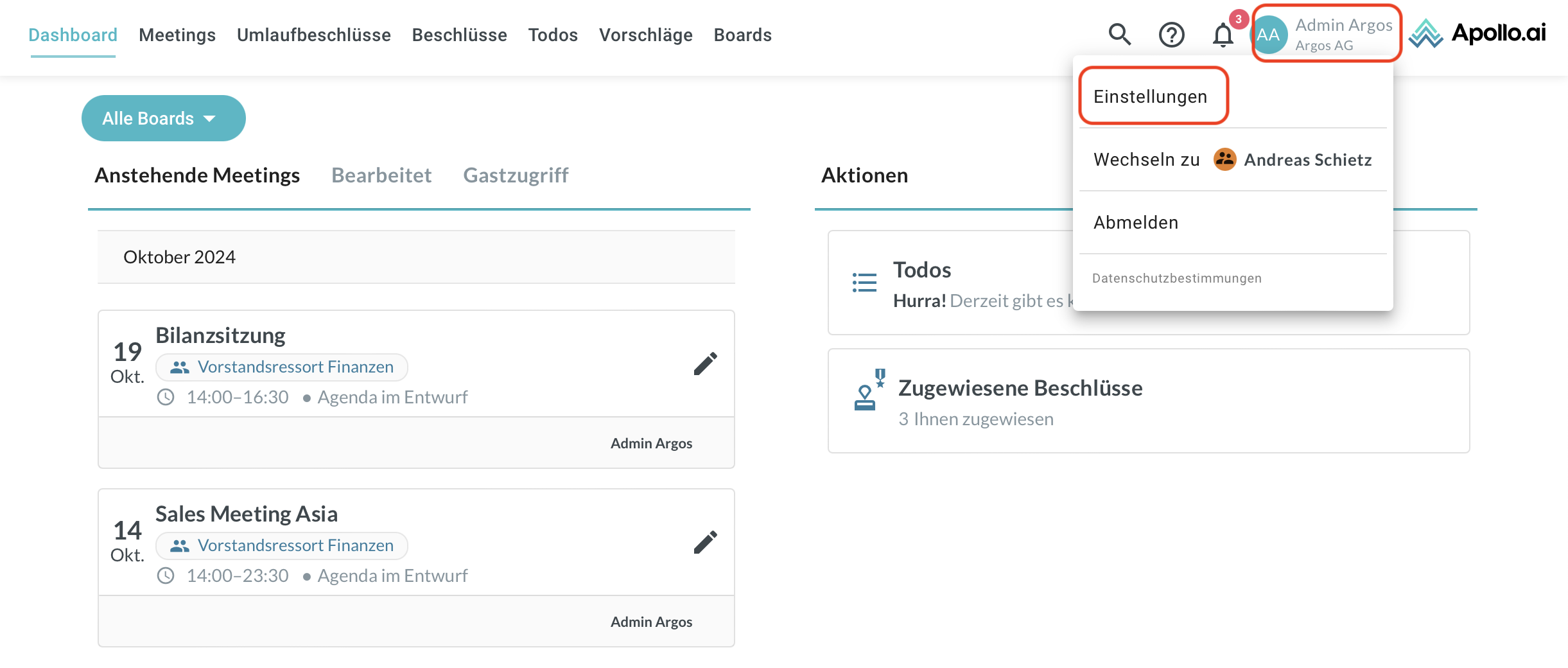Click Vorstandsressort Finanzen chip under Bilanzsitzung
Screen dimensions: 1568x668
[x=282, y=367]
